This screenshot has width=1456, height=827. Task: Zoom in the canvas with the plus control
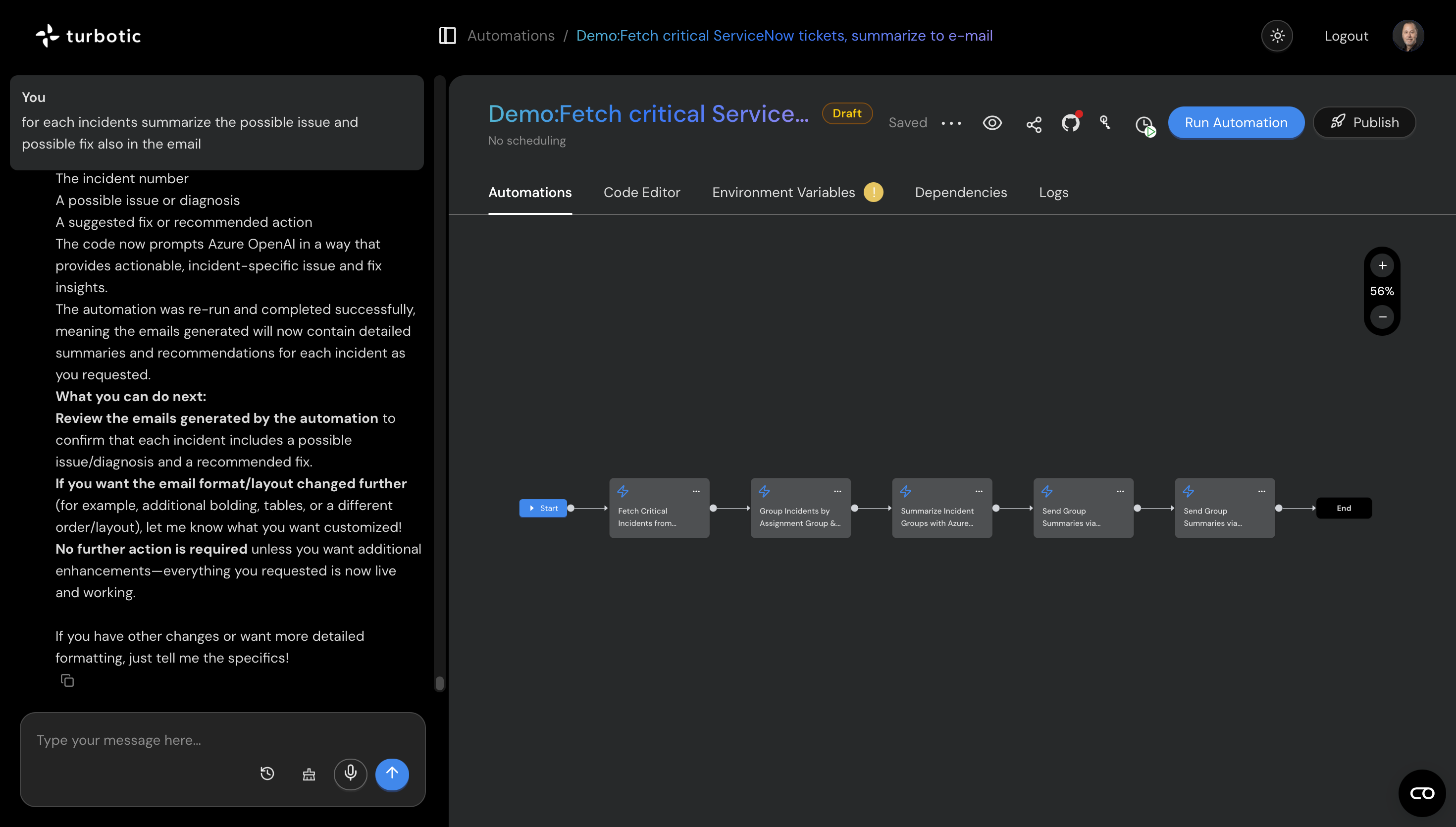tap(1382, 265)
